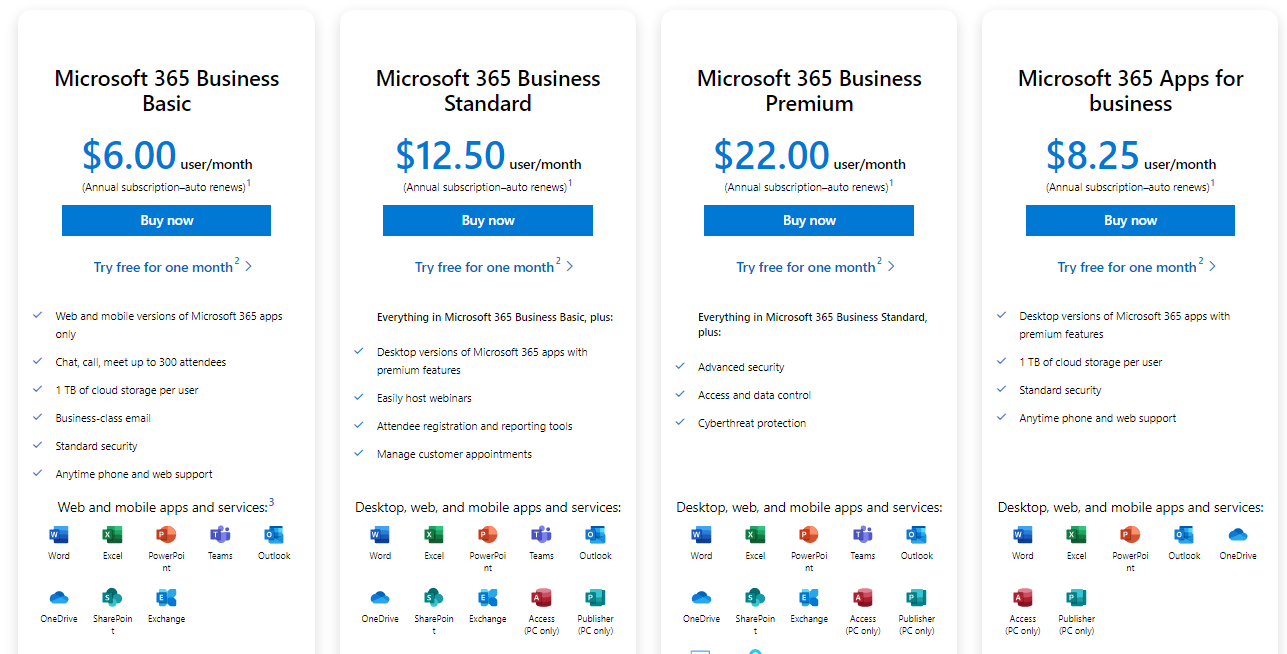
Task: Click SharePoint icon in Business Basic column
Action: point(112,598)
